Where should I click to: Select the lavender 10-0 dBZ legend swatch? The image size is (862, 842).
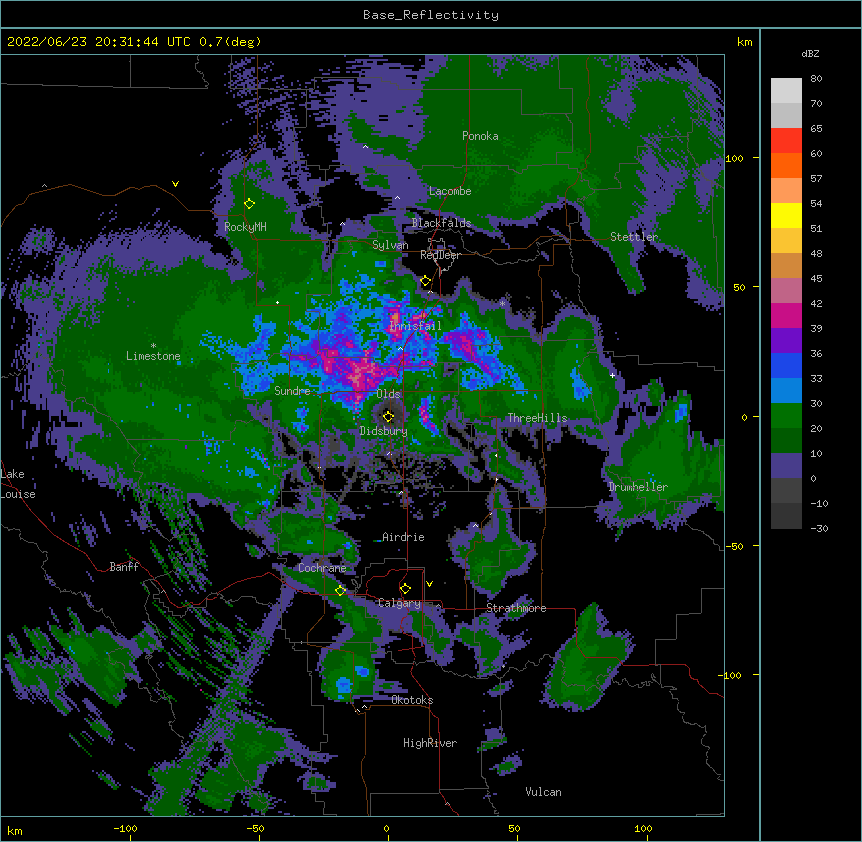pyautogui.click(x=786, y=466)
